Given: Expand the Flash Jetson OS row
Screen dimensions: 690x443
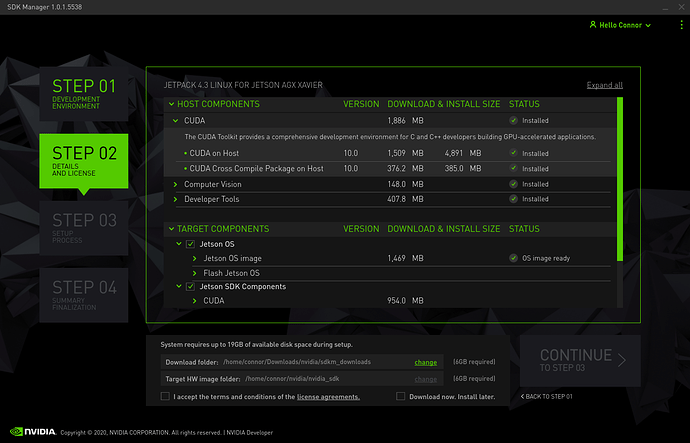Looking at the screenshot, I should tap(195, 273).
